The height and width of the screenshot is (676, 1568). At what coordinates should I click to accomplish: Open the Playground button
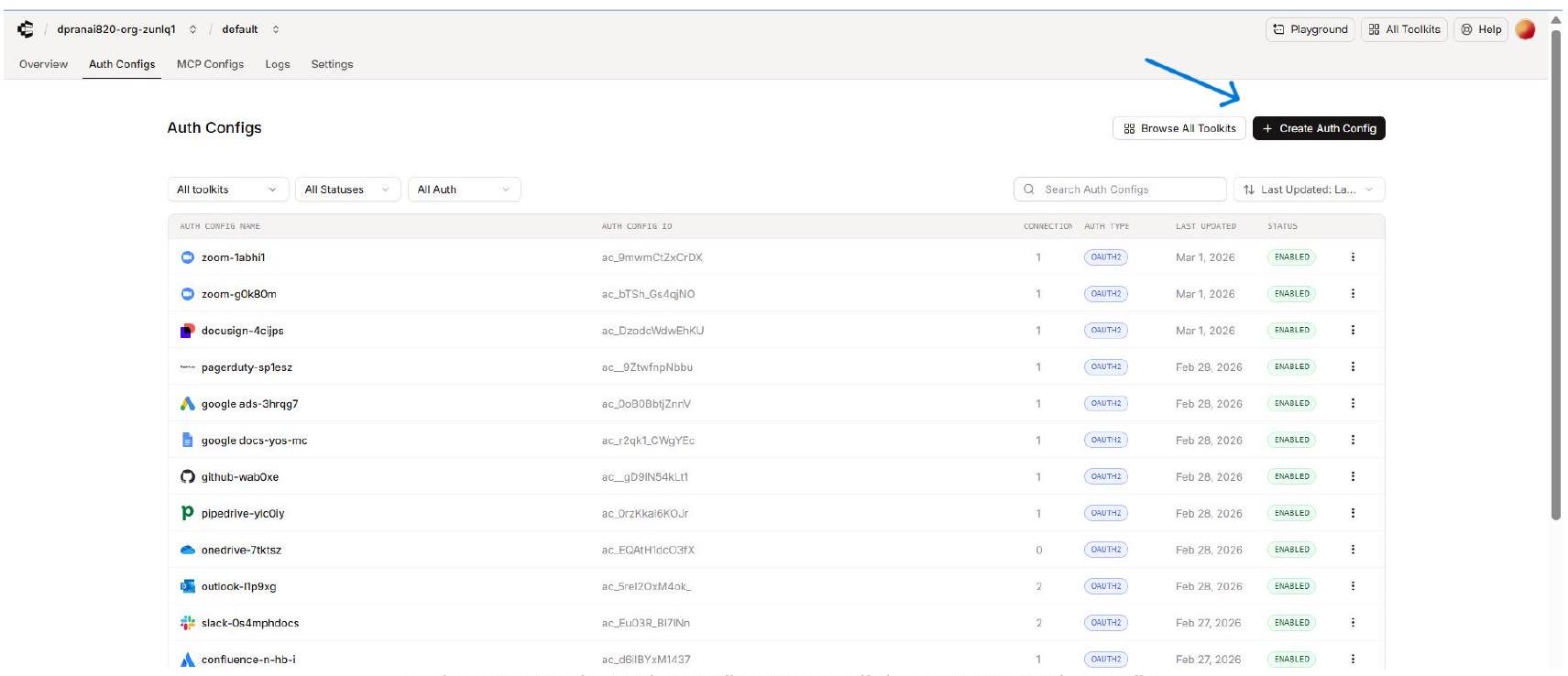(1310, 29)
